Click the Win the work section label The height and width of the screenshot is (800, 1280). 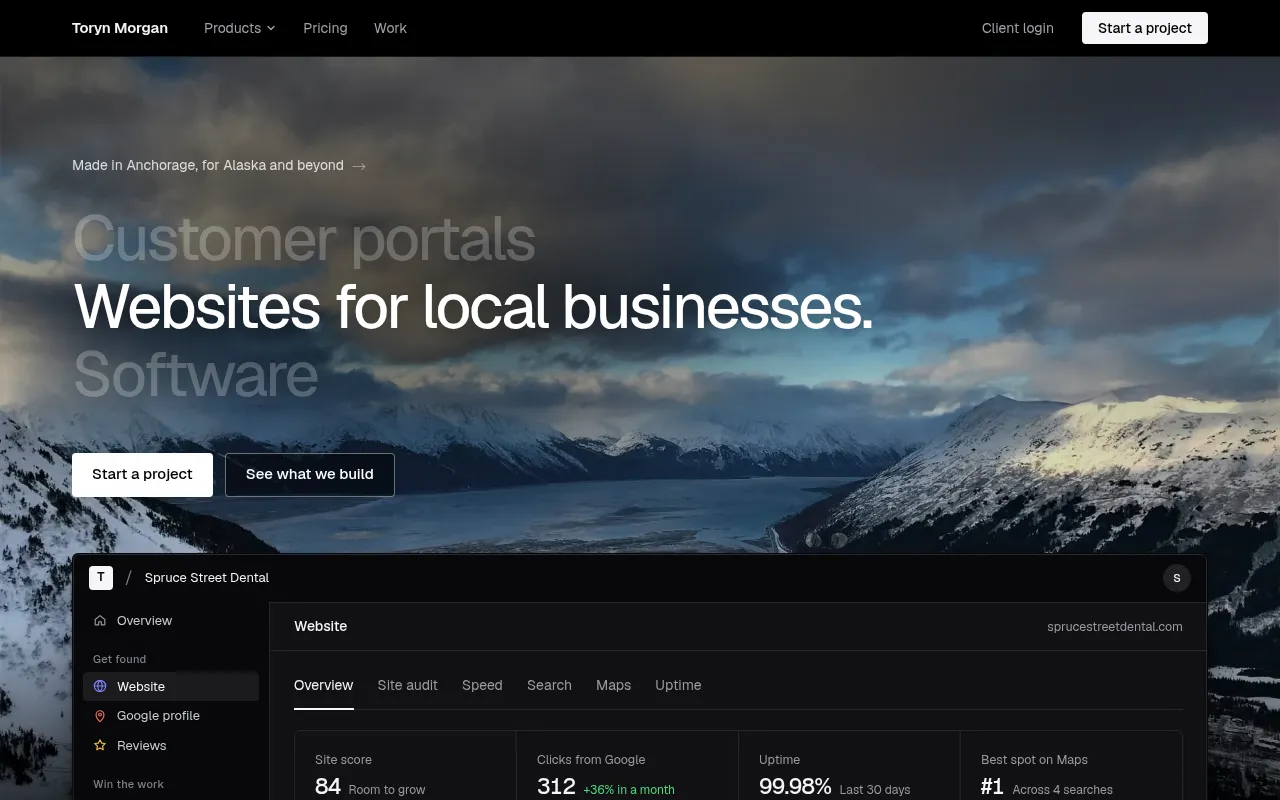pos(128,784)
